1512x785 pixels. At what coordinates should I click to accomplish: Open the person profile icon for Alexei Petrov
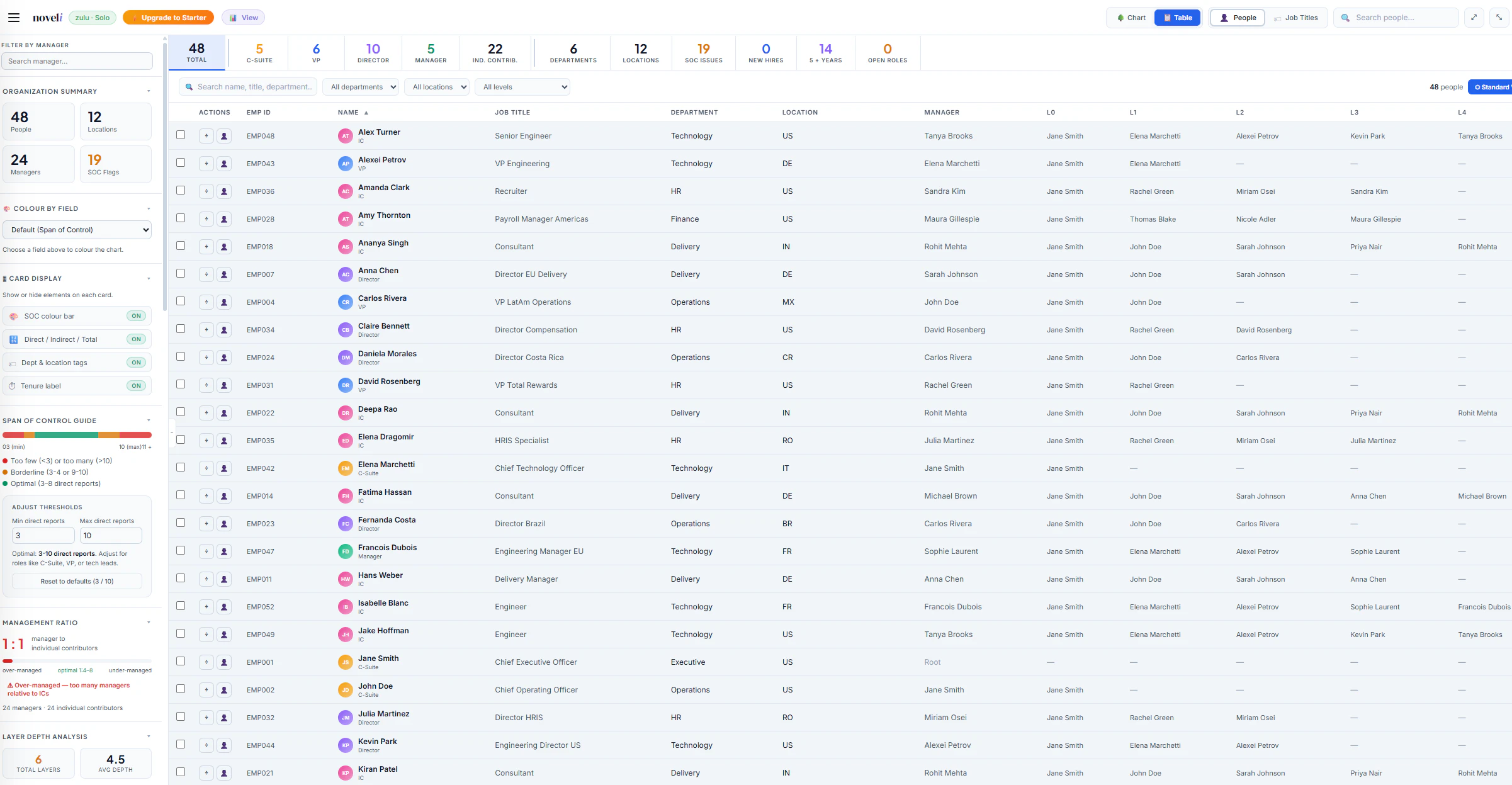[223, 164]
